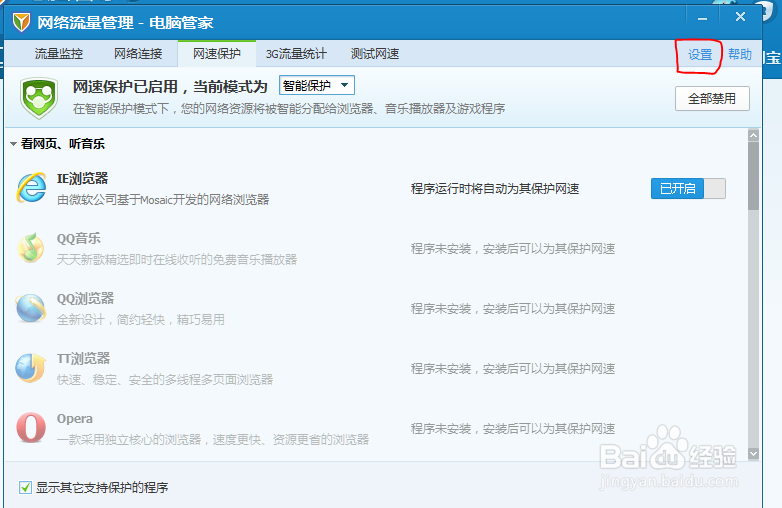Click the vertical scrollbar thumb
Image resolution: width=782 pixels, height=508 pixels.
[x=754, y=176]
